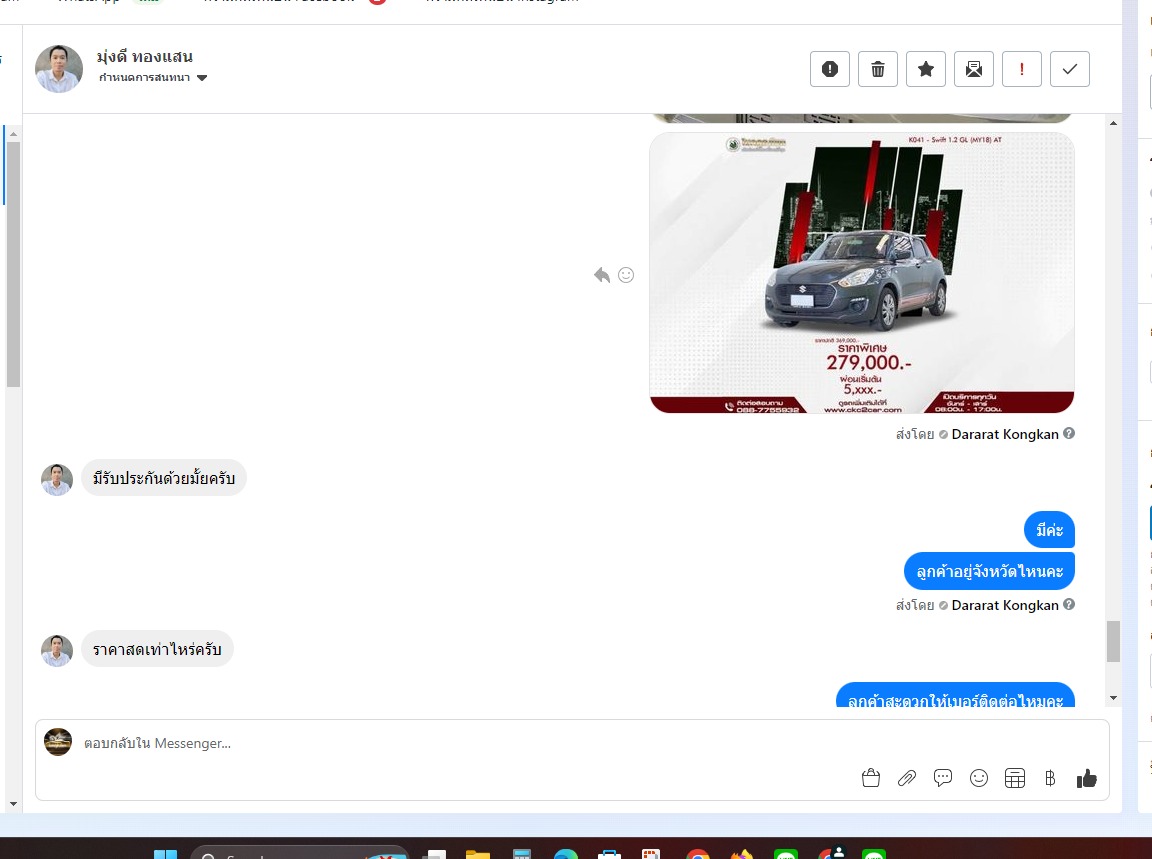Select the blue reply bubble 'มีค่ะ'
Screen dimensions: 1152x859
pos(1049,530)
